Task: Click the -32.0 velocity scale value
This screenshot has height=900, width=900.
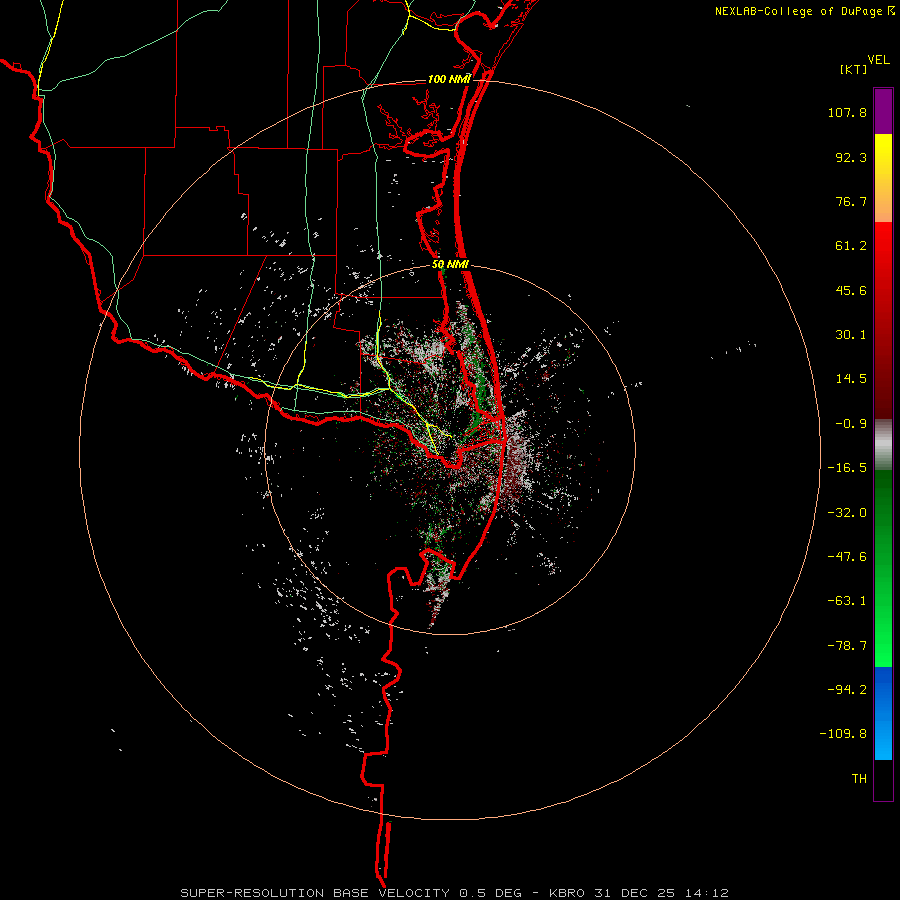Action: pos(847,513)
